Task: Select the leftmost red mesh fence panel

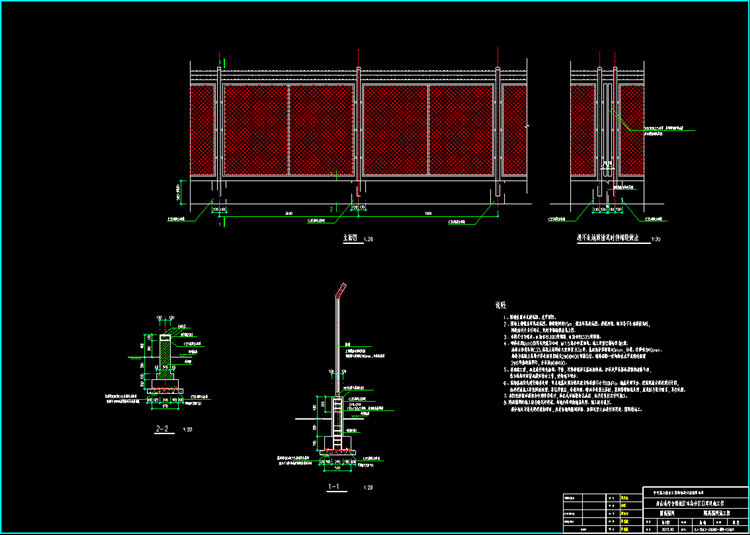Action: coord(204,130)
